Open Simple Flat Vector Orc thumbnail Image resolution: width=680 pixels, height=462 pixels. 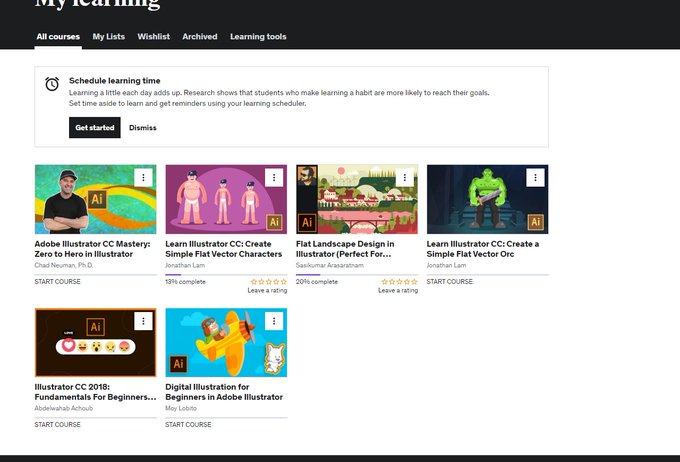pos(487,199)
